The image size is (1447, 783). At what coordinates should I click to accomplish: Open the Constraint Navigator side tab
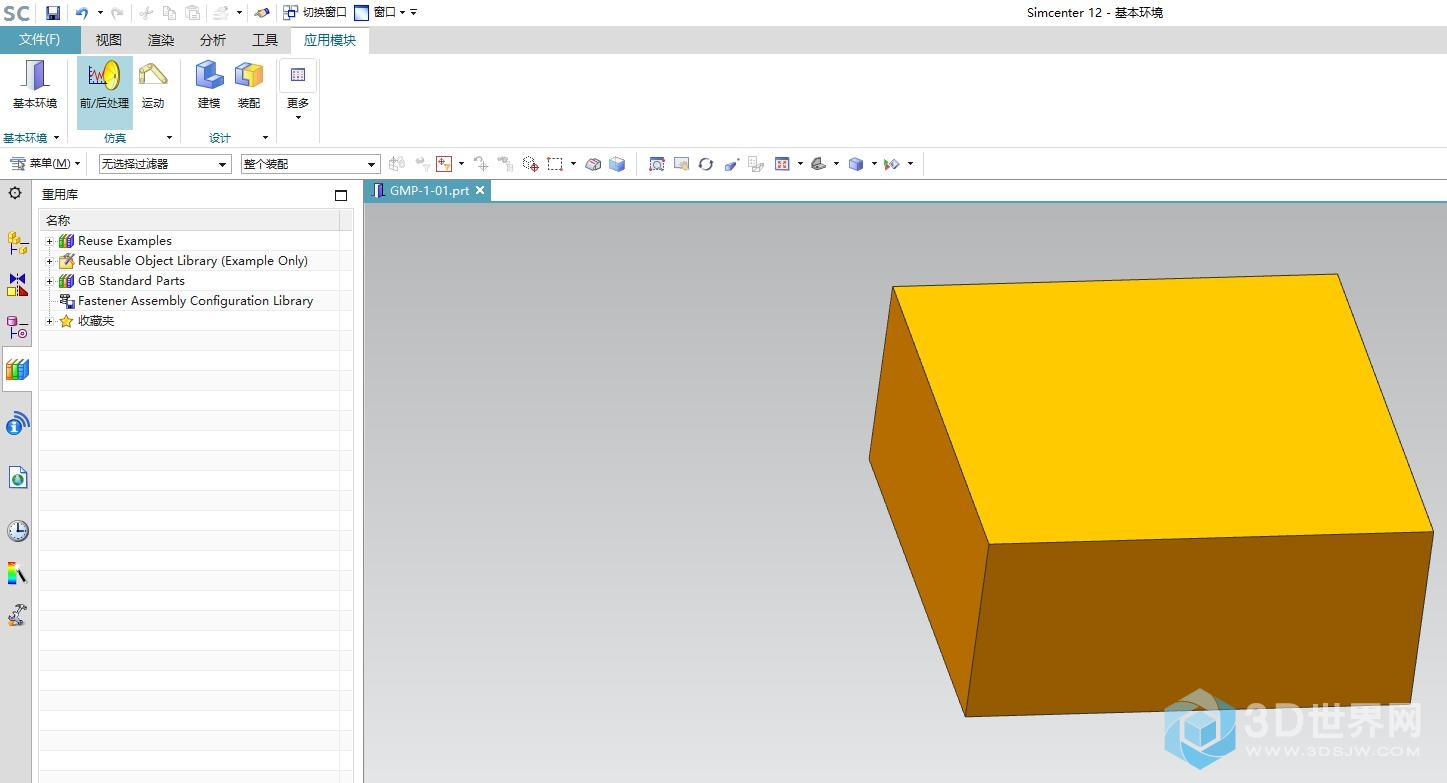[17, 285]
